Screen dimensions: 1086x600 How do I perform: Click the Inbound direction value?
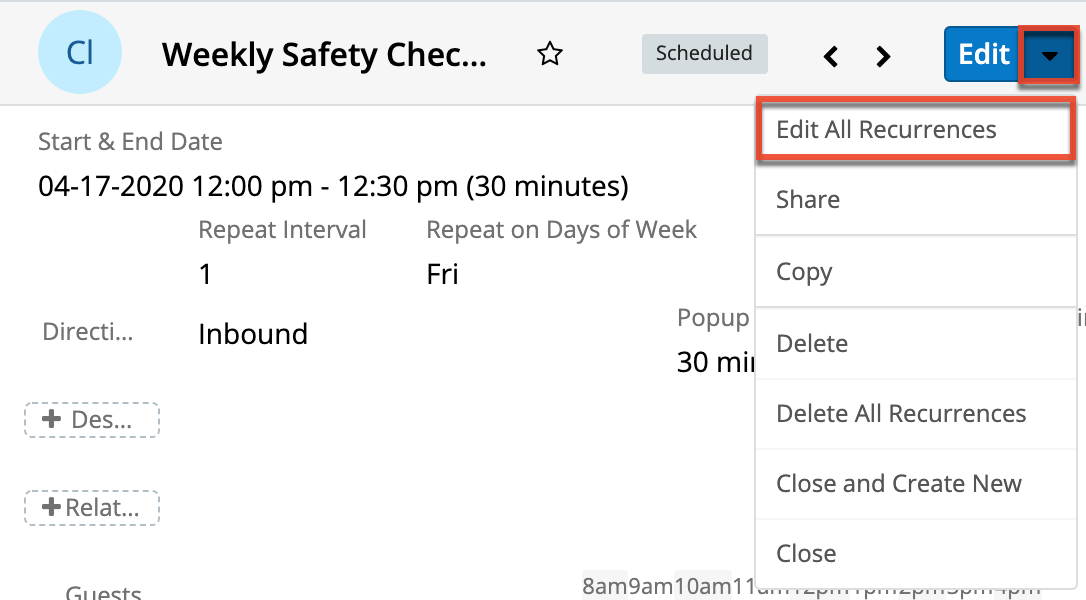253,334
